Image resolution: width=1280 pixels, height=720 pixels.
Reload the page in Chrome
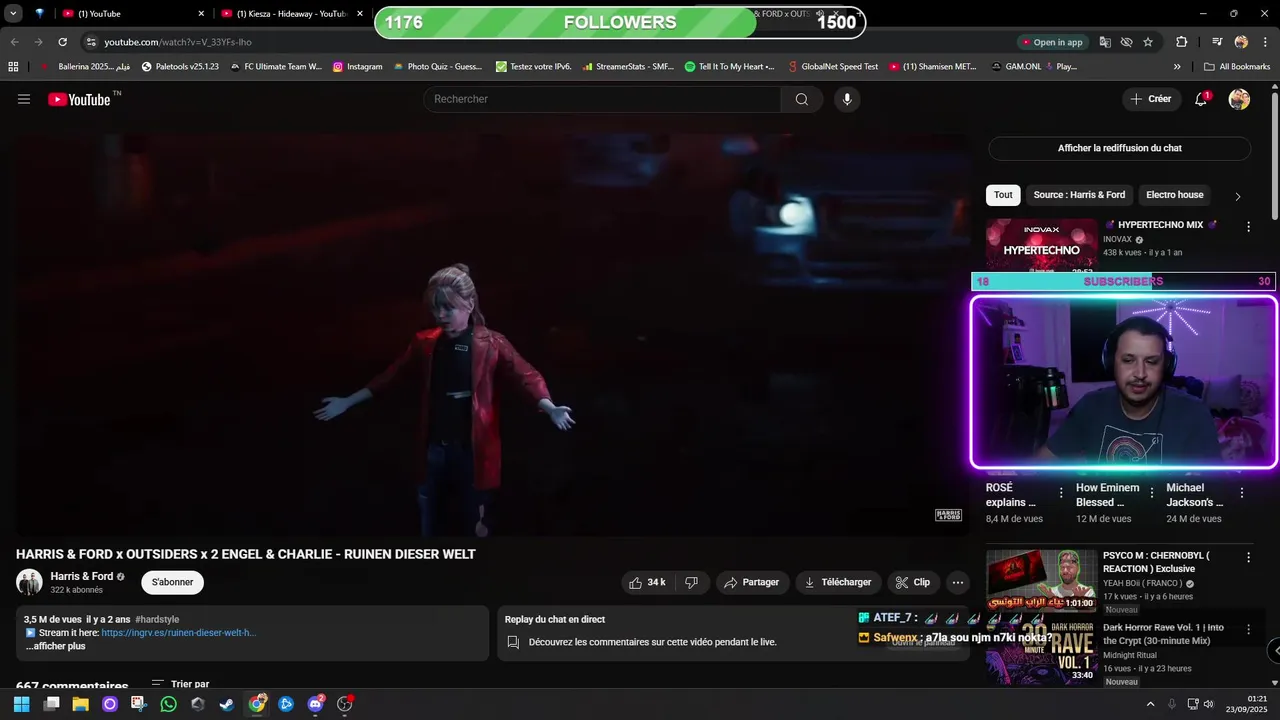[x=62, y=42]
